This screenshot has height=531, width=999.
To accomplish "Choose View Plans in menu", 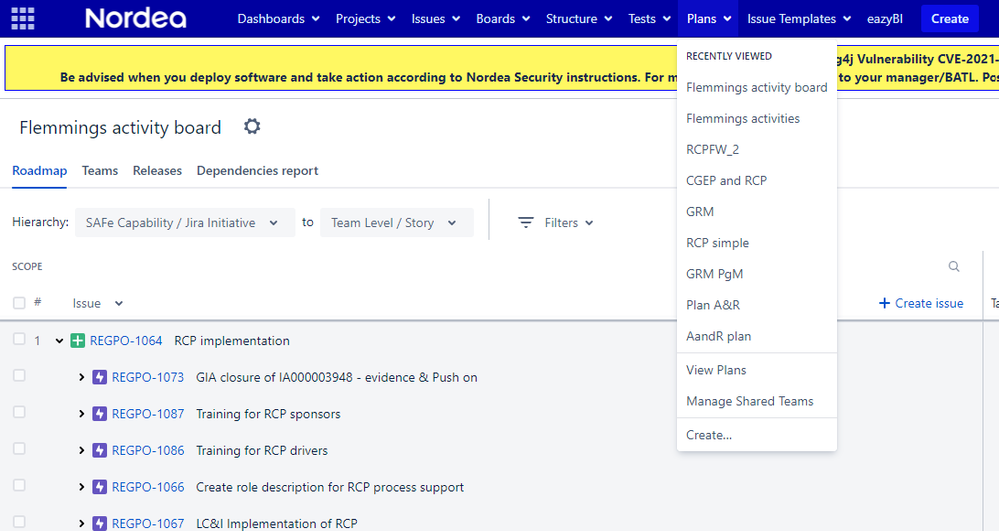I will [757, 370].
